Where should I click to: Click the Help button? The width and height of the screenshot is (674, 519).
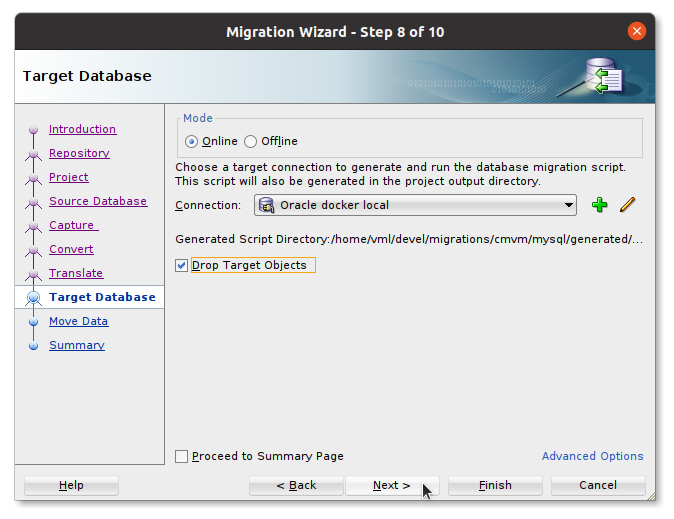pyautogui.click(x=71, y=485)
